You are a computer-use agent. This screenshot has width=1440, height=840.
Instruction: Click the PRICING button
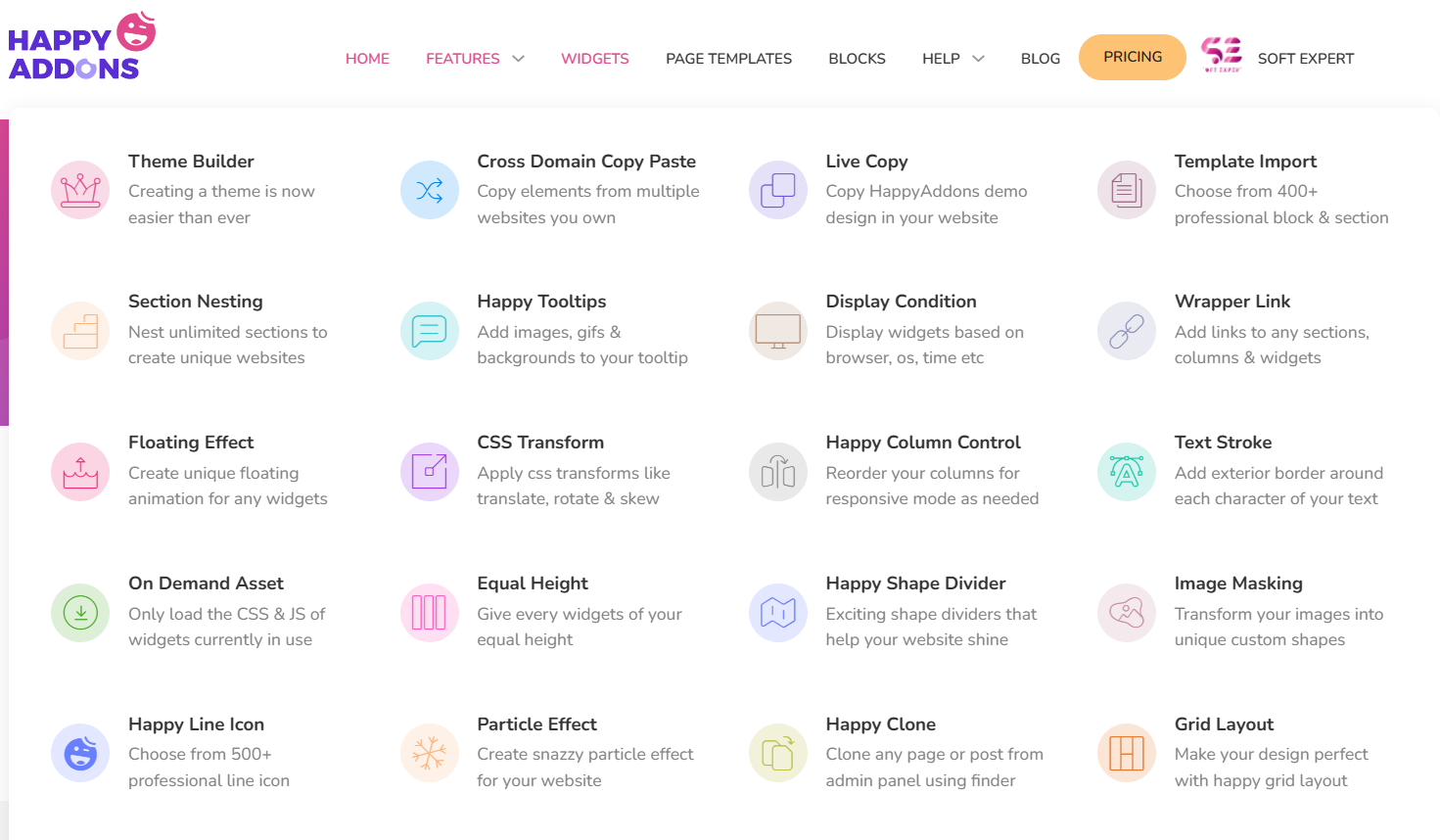coord(1132,57)
